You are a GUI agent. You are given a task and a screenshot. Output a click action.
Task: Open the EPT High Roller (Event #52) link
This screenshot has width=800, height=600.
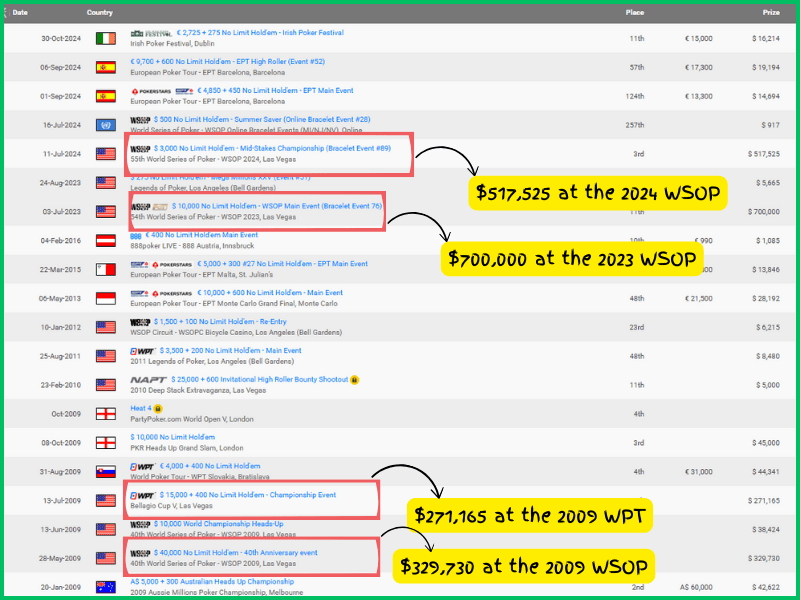coord(231,62)
